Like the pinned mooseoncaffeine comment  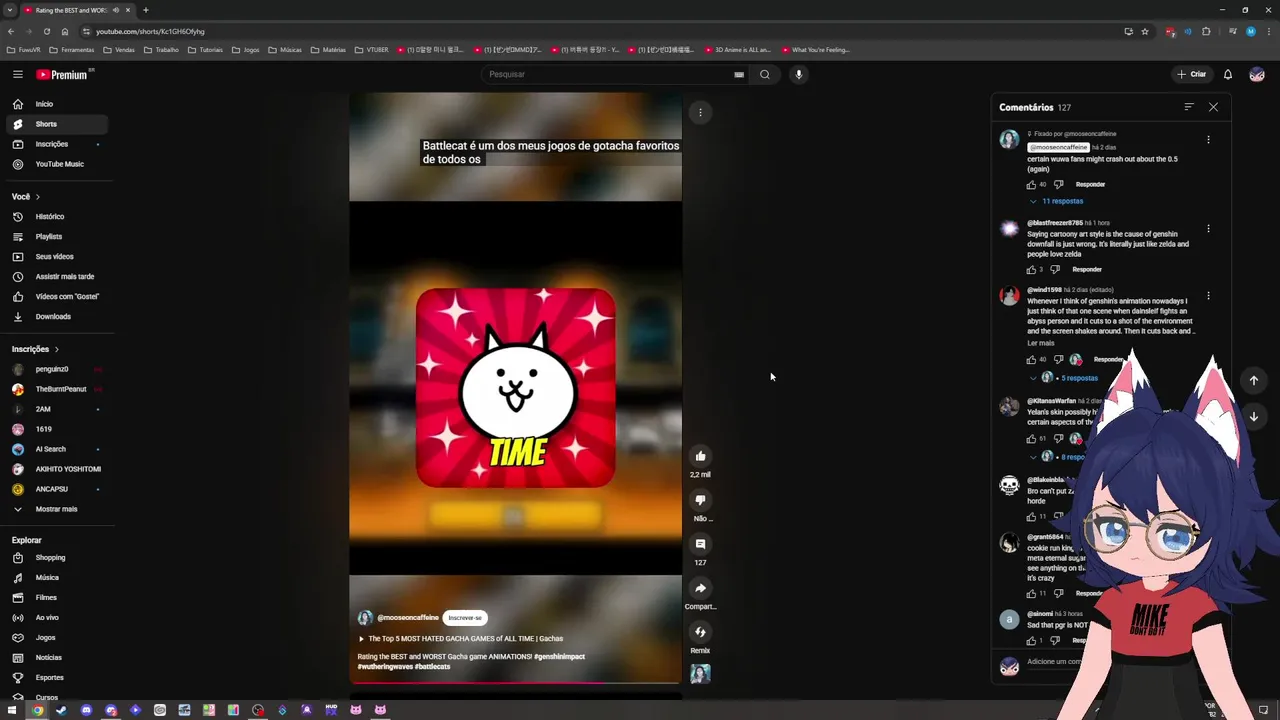tap(1031, 184)
